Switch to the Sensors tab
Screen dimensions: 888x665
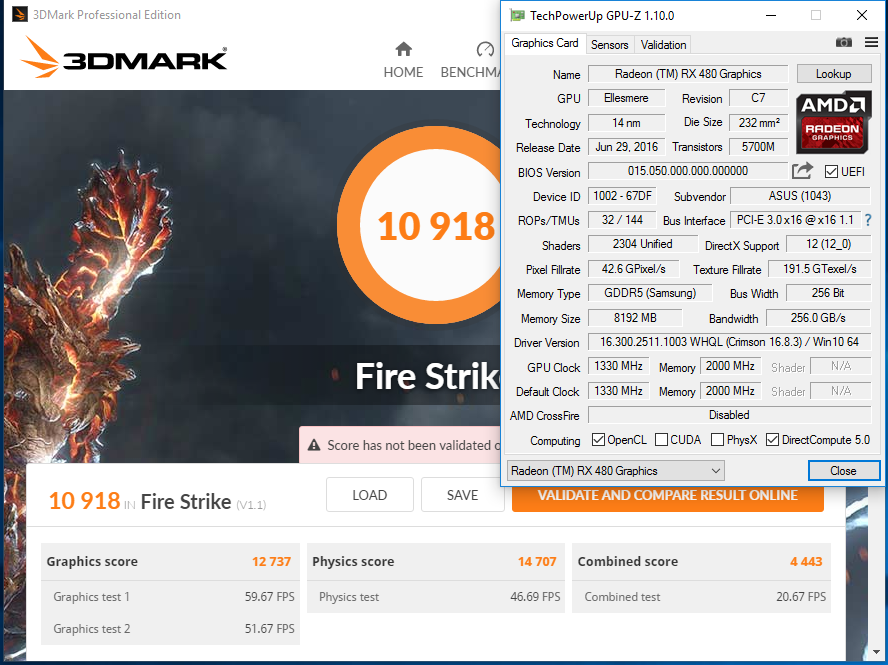(609, 45)
